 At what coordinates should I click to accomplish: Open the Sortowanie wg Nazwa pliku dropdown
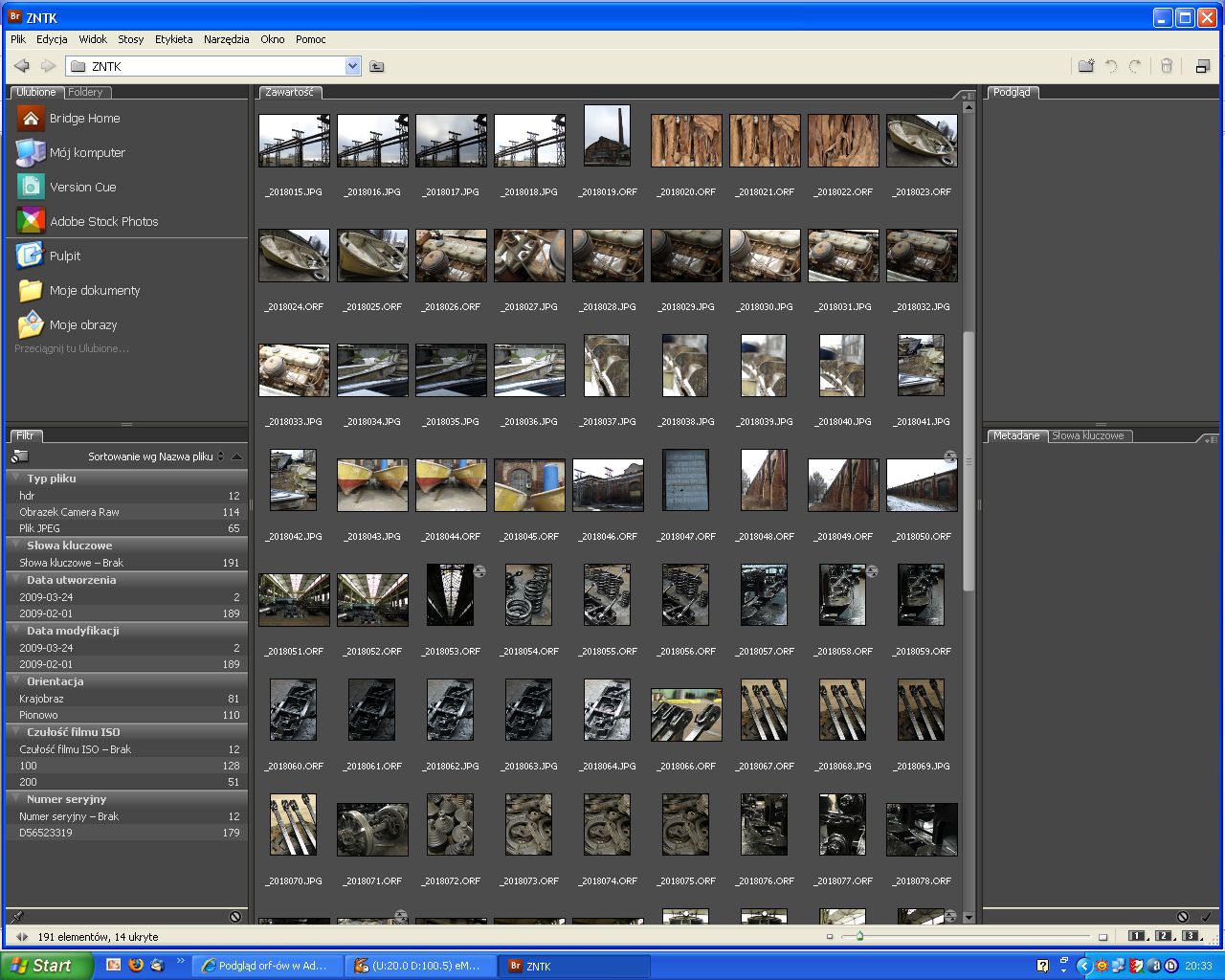pos(155,457)
